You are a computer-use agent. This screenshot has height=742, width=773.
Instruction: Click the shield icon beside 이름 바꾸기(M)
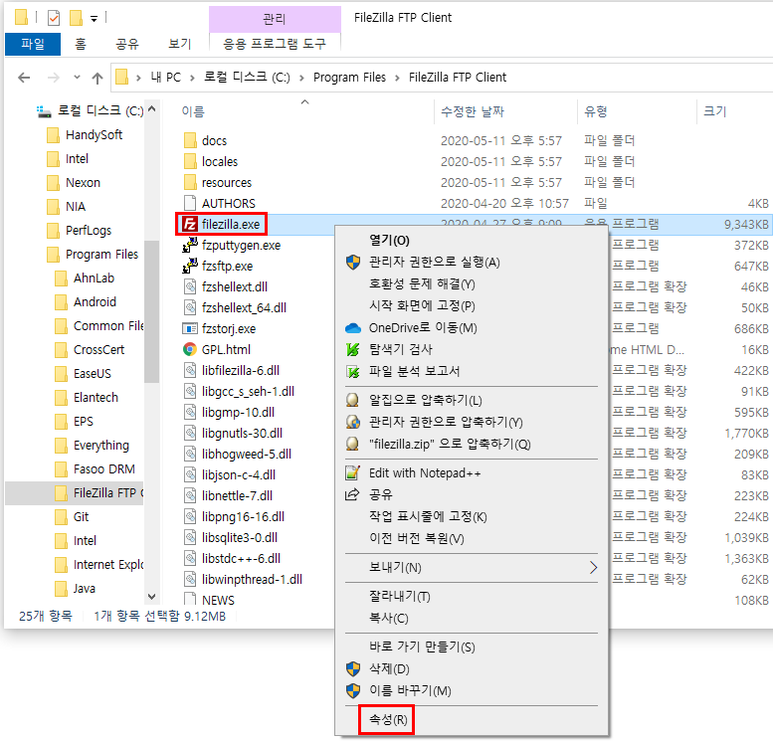pos(353,691)
